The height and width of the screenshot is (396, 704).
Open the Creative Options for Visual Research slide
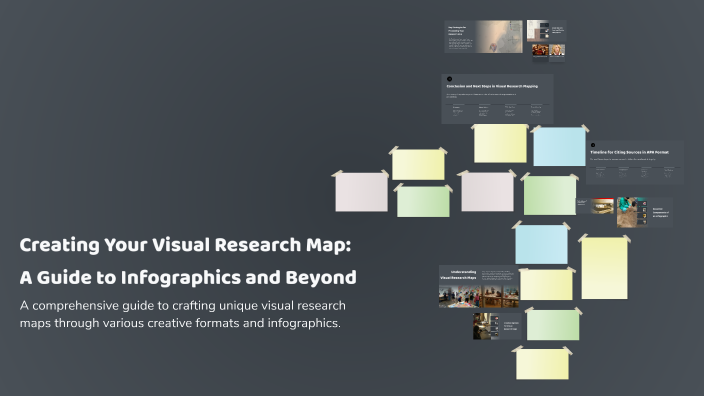[497, 326]
